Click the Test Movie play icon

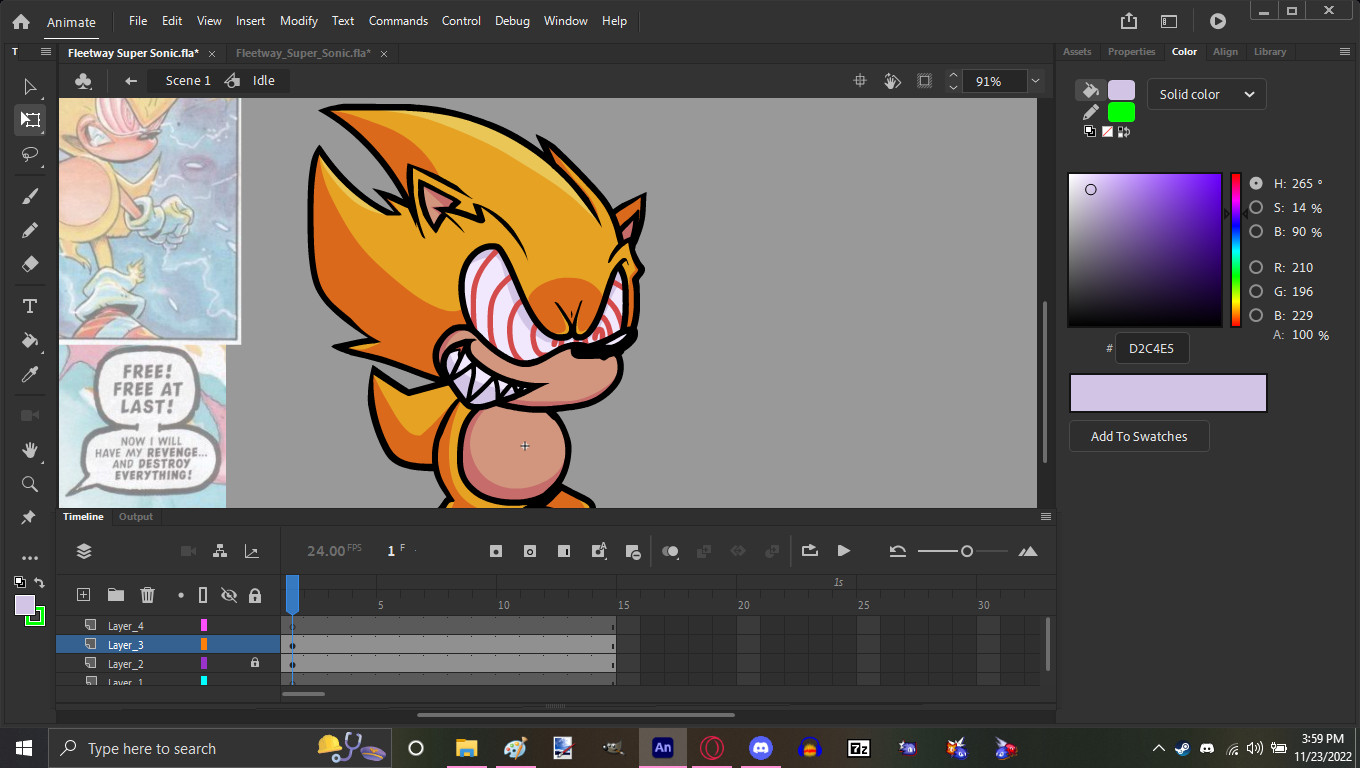click(x=1217, y=21)
